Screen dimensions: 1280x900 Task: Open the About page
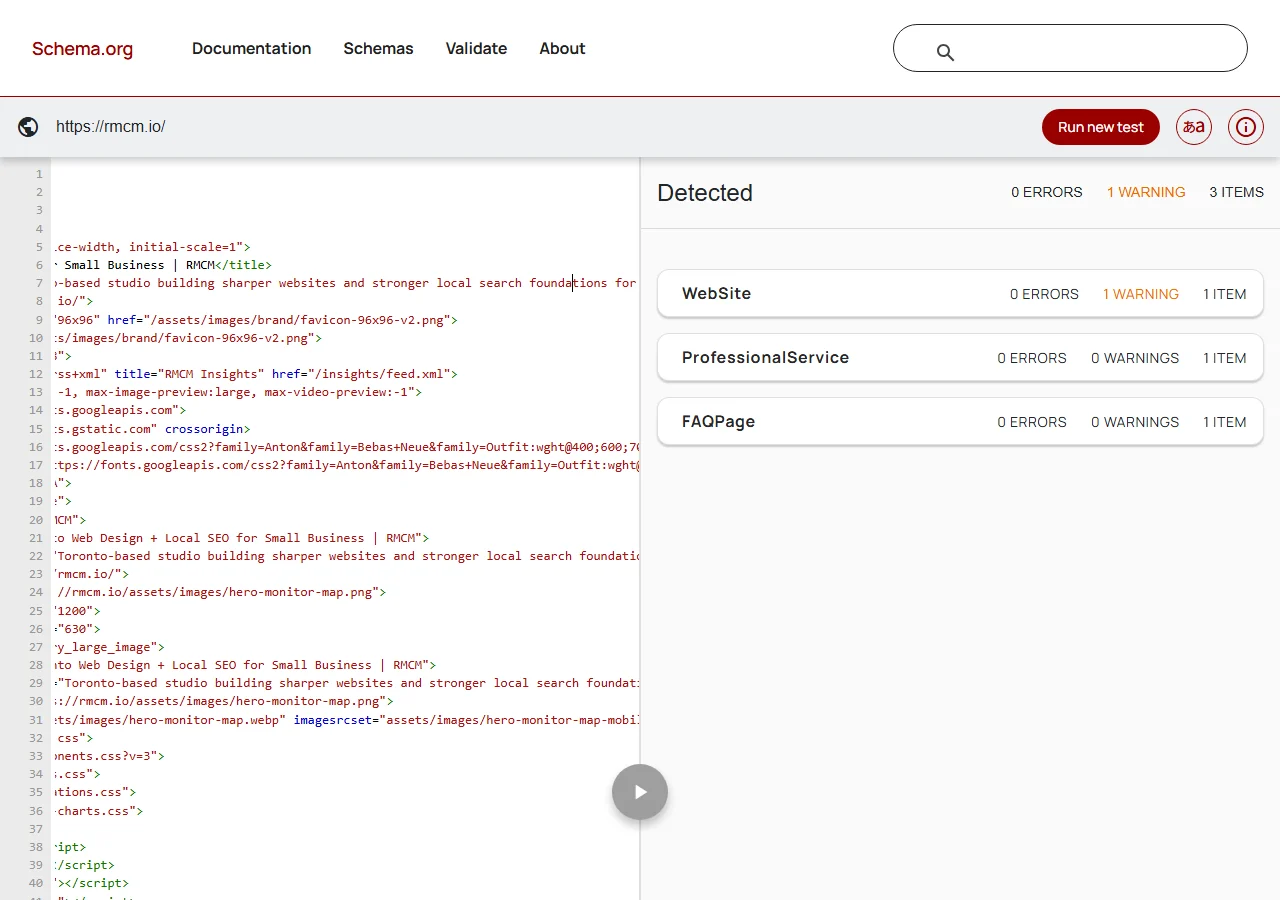(x=562, y=48)
